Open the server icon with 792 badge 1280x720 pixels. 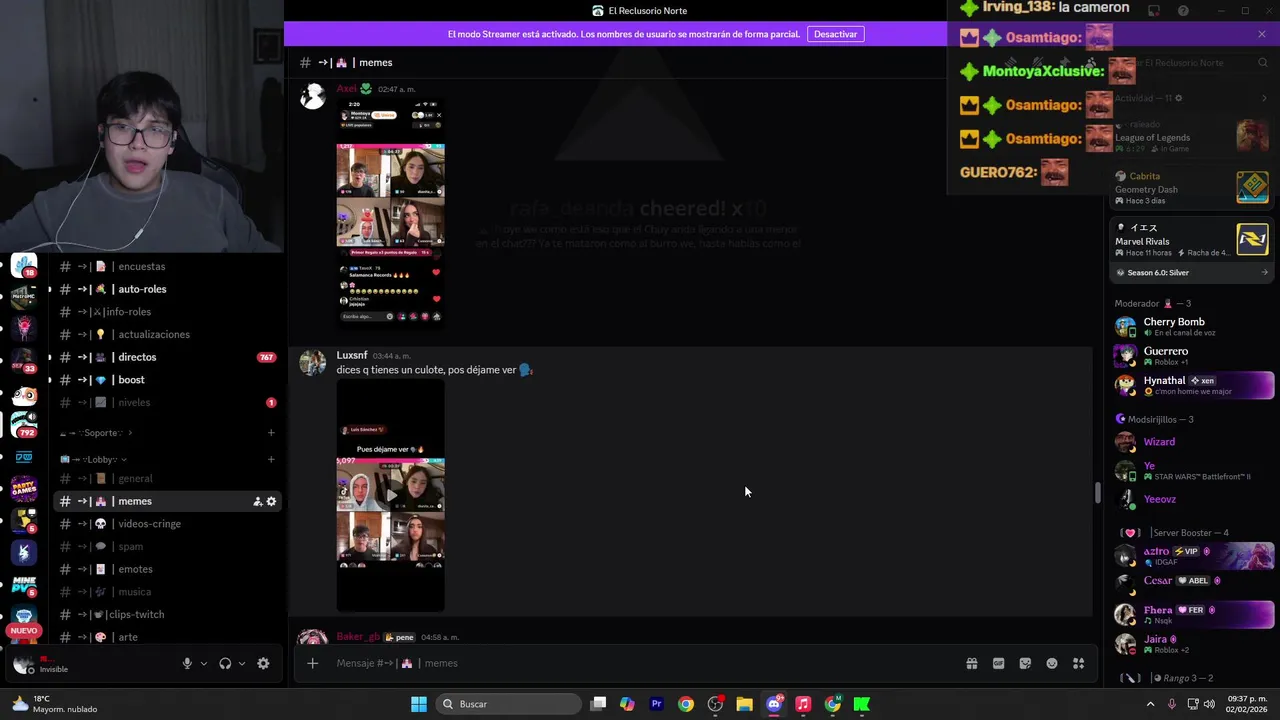24,424
